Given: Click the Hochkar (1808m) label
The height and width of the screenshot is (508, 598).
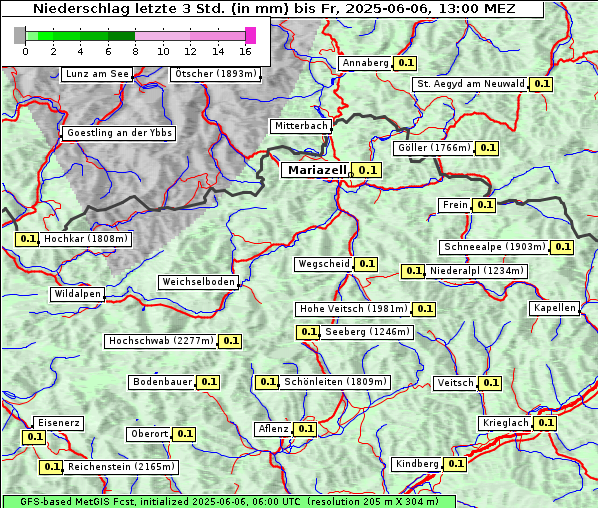Looking at the screenshot, I should click(85, 239).
